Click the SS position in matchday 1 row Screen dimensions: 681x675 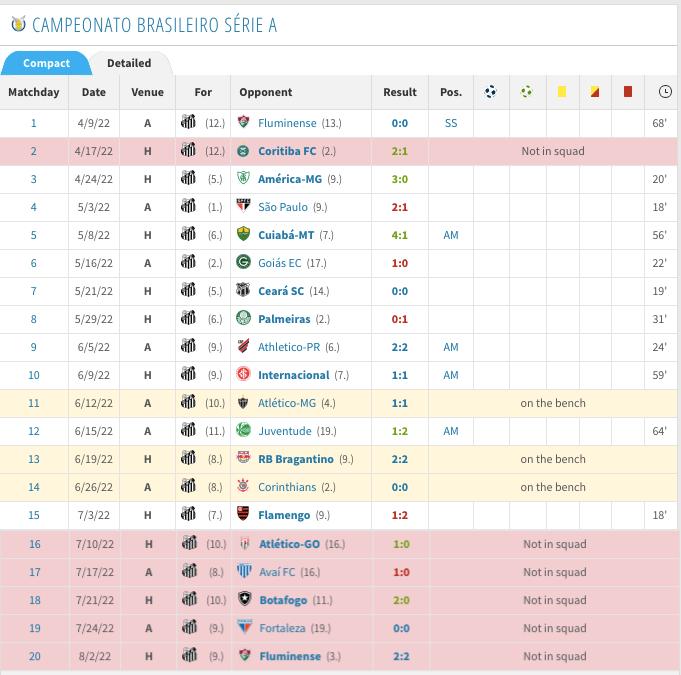tap(451, 123)
